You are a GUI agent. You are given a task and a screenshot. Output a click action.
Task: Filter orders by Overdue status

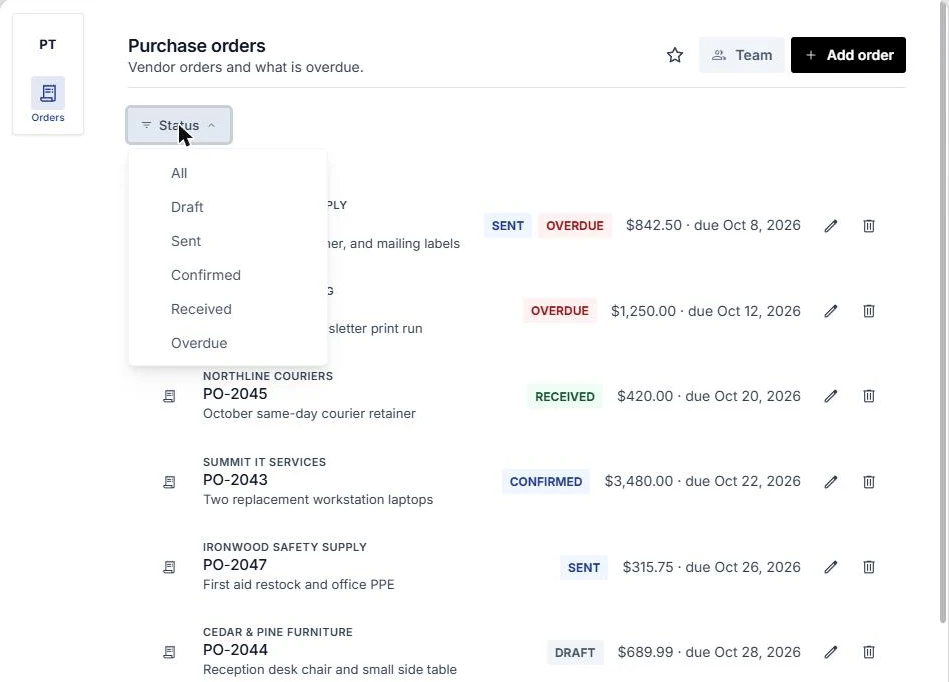(x=228, y=343)
